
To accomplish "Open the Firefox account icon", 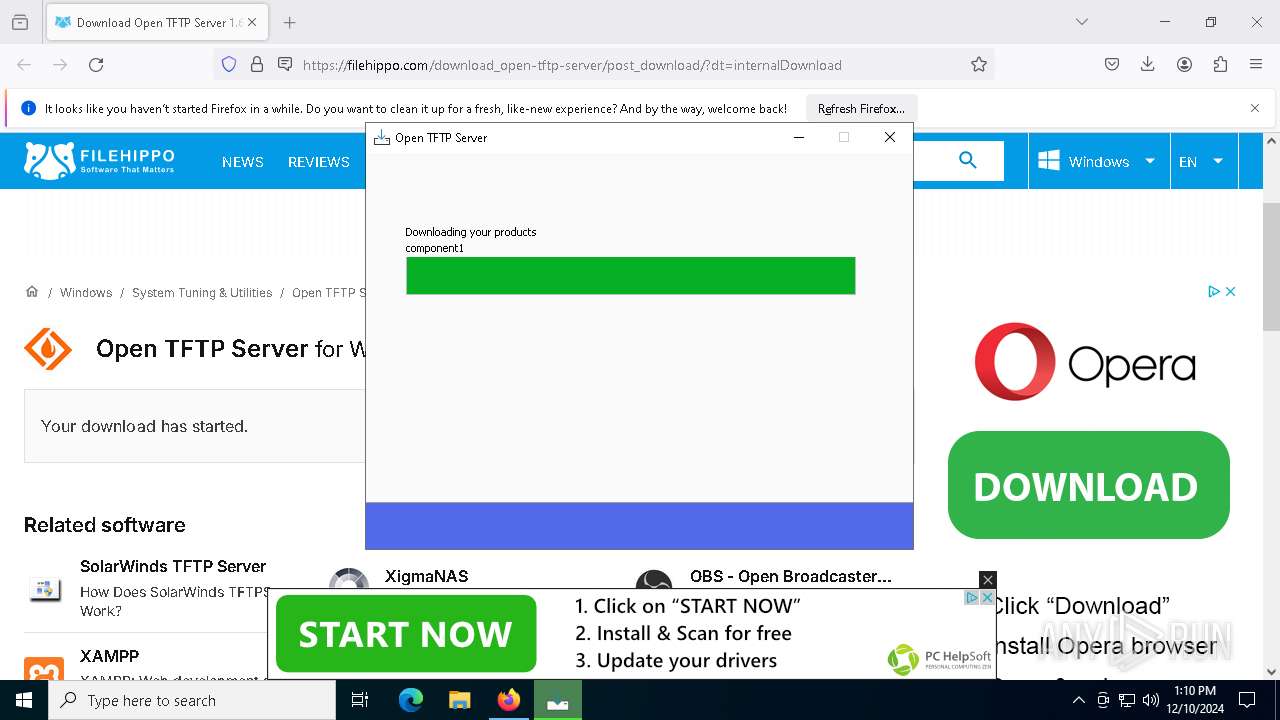I will point(1184,65).
